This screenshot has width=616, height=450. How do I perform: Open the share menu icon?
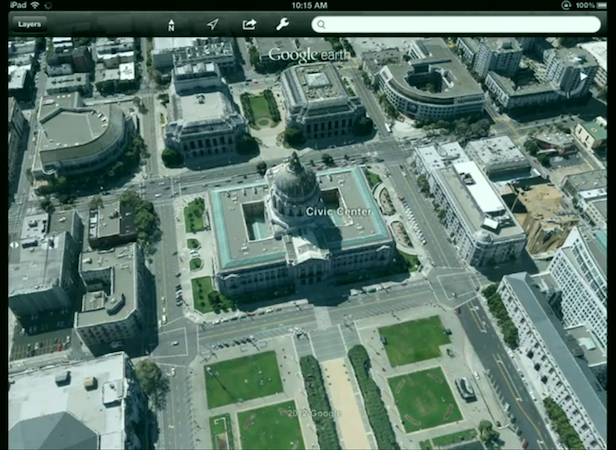click(x=249, y=24)
